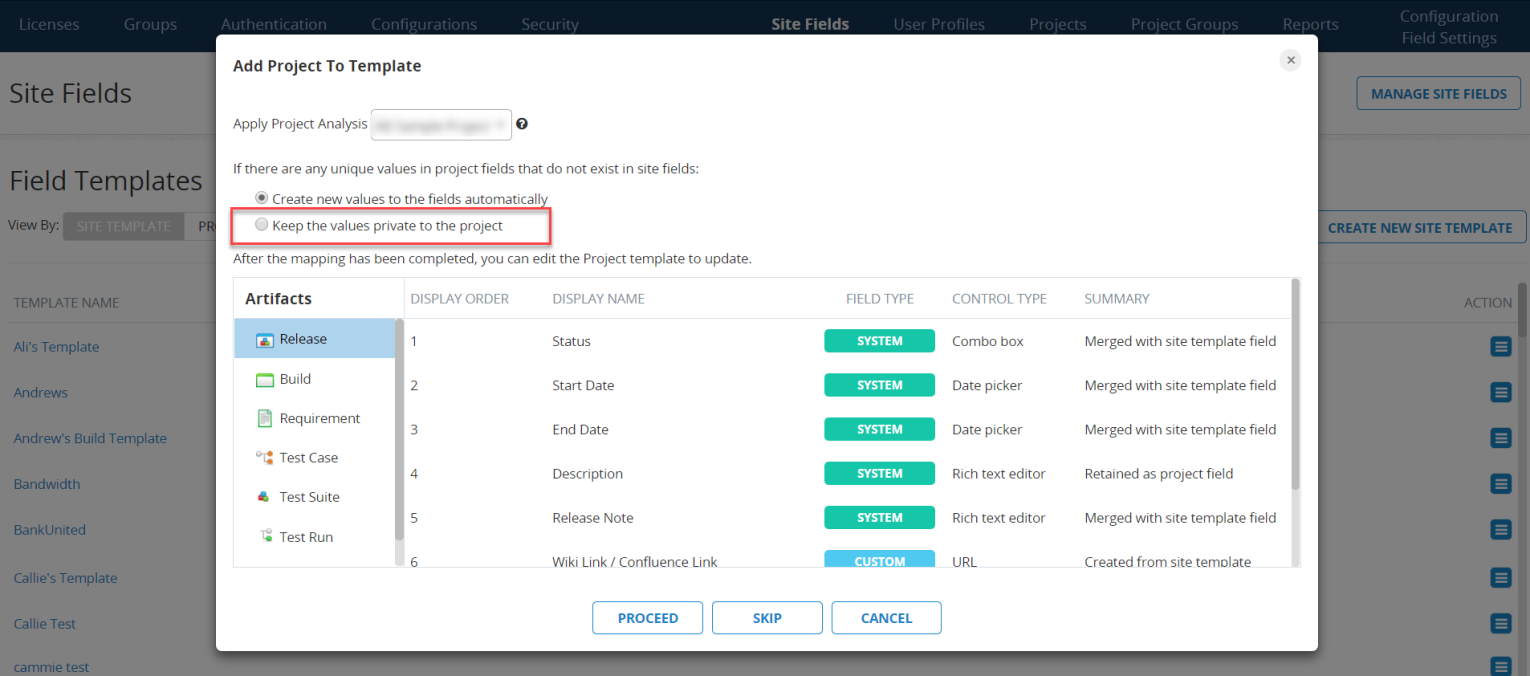Open action menu for Callie's Template row
1530x676 pixels.
click(x=1500, y=578)
